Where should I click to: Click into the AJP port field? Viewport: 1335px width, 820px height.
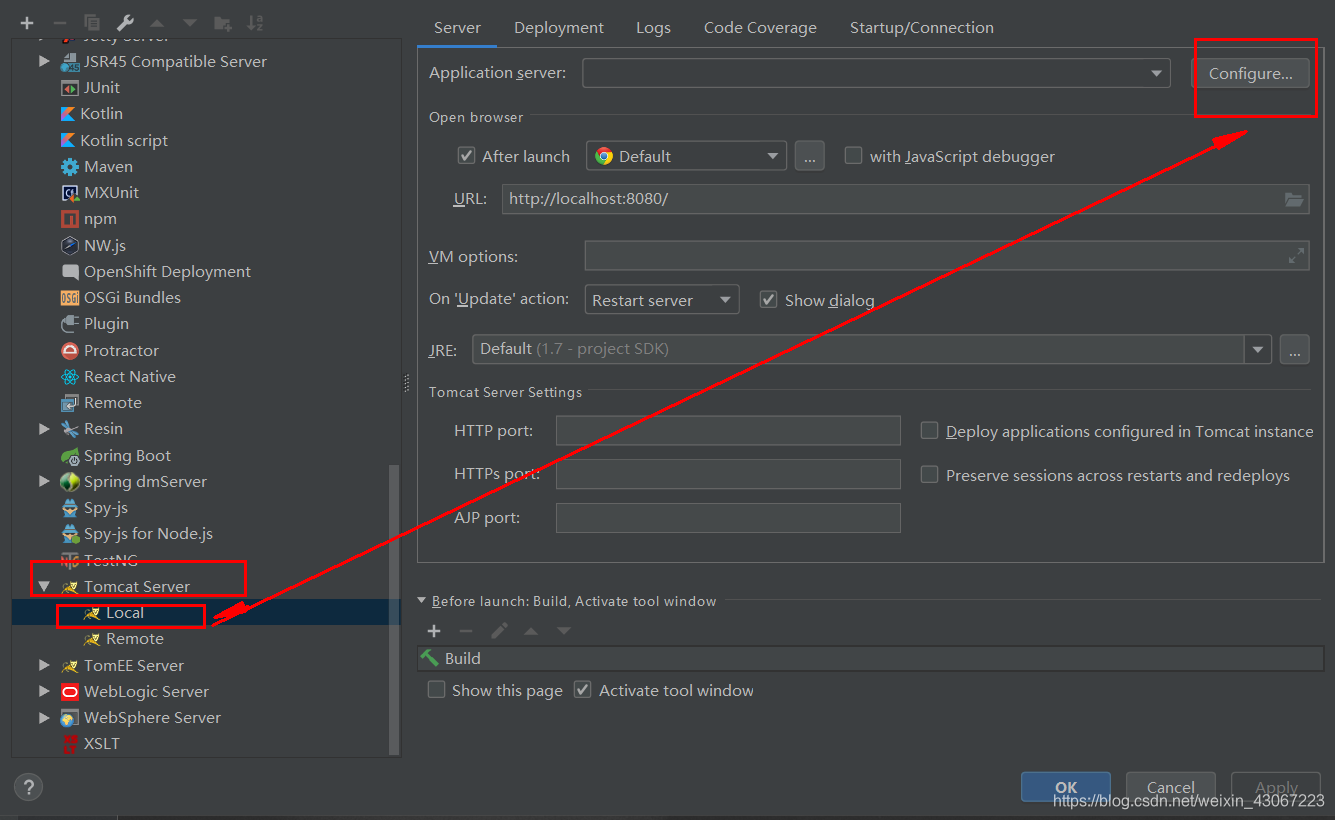[728, 518]
